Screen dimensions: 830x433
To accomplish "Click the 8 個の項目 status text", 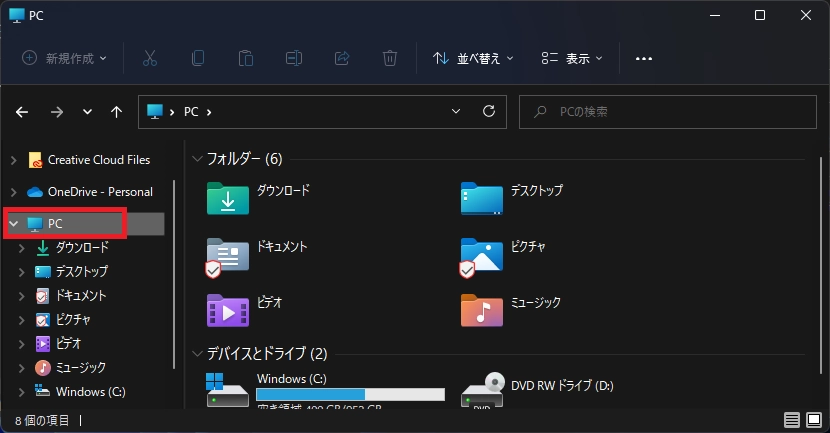I will click(42, 420).
